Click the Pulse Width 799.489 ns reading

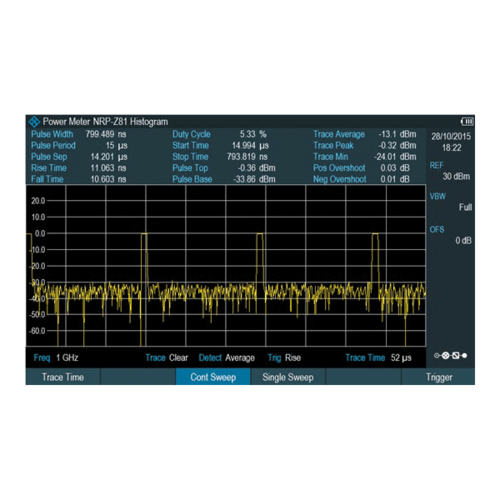79,134
